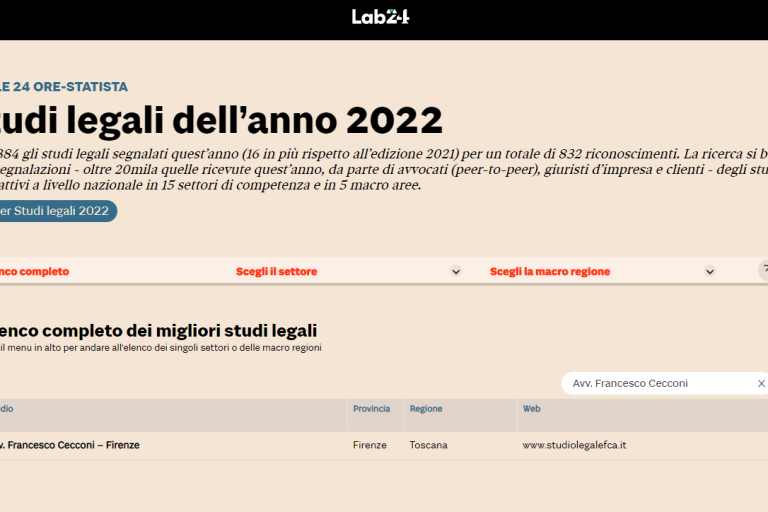The image size is (768, 512).
Task: Expand the Scegli la macro regione chevron
Action: 710,271
